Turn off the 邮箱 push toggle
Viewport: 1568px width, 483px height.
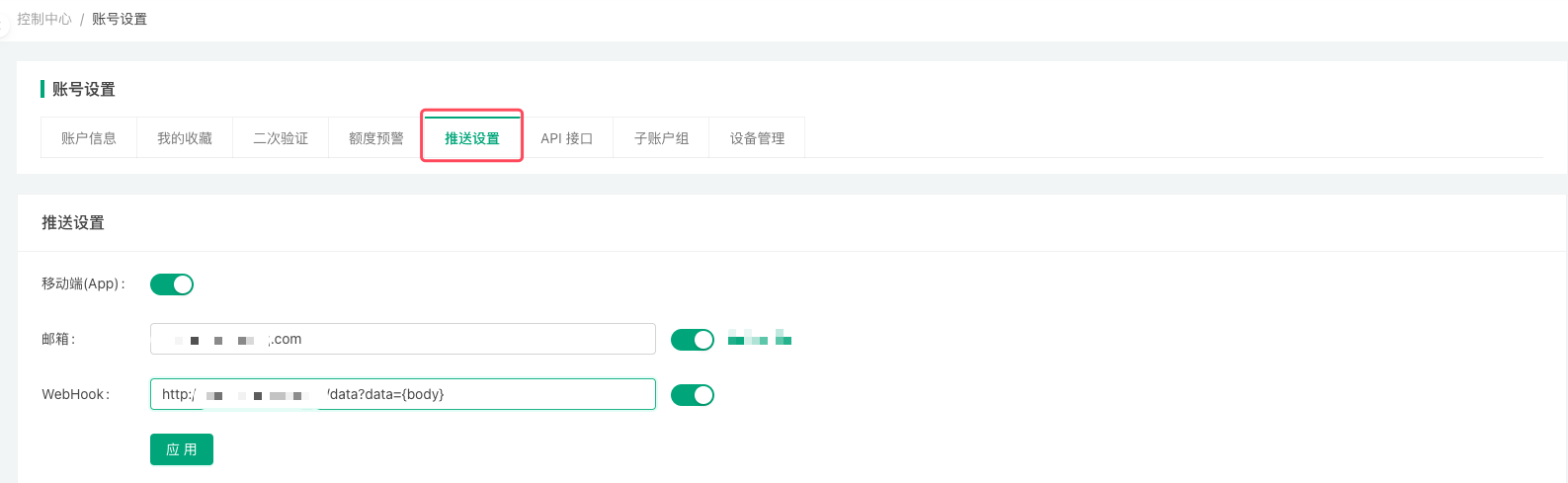coord(693,340)
